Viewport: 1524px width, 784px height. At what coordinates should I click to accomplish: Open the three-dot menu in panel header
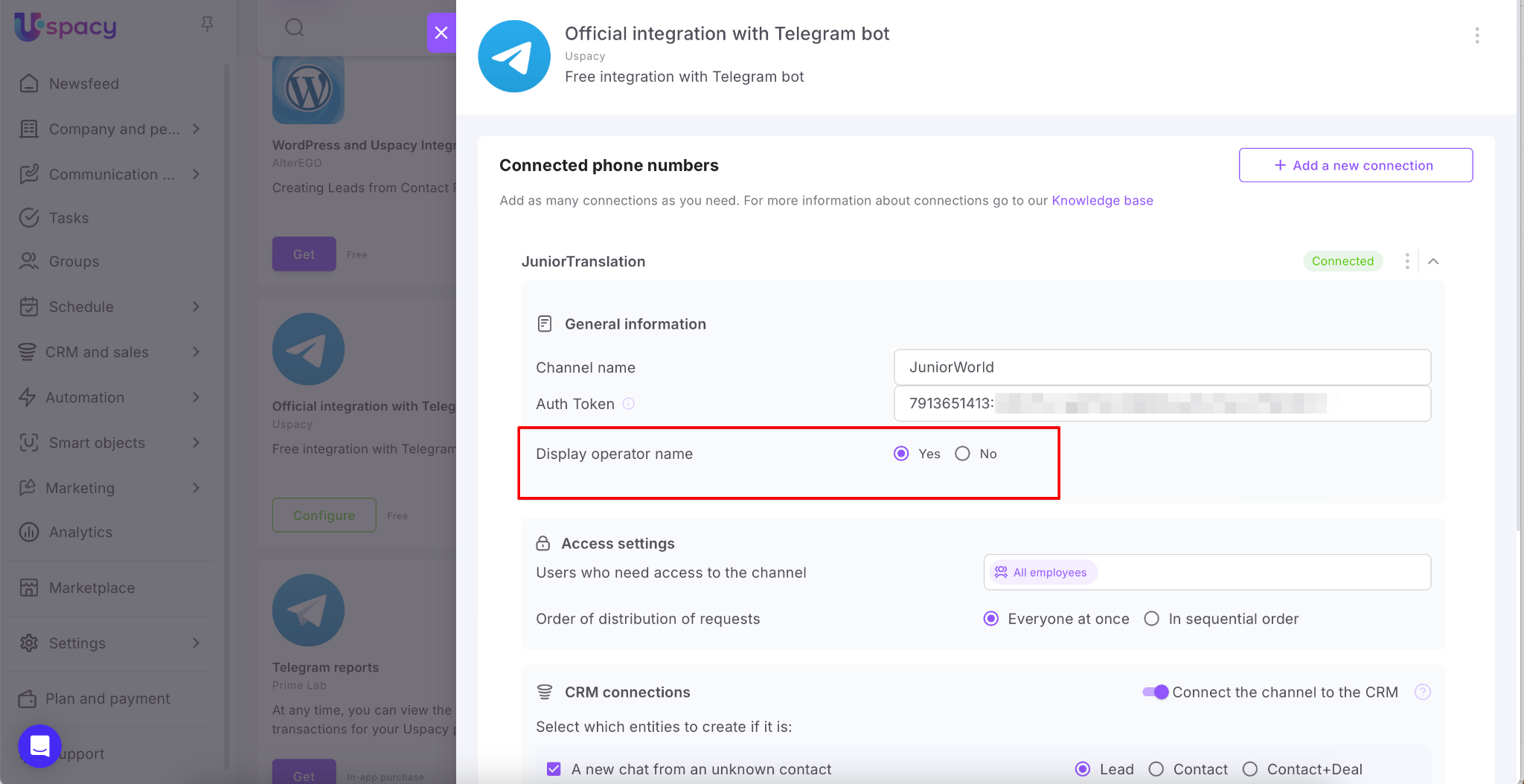(x=1476, y=36)
